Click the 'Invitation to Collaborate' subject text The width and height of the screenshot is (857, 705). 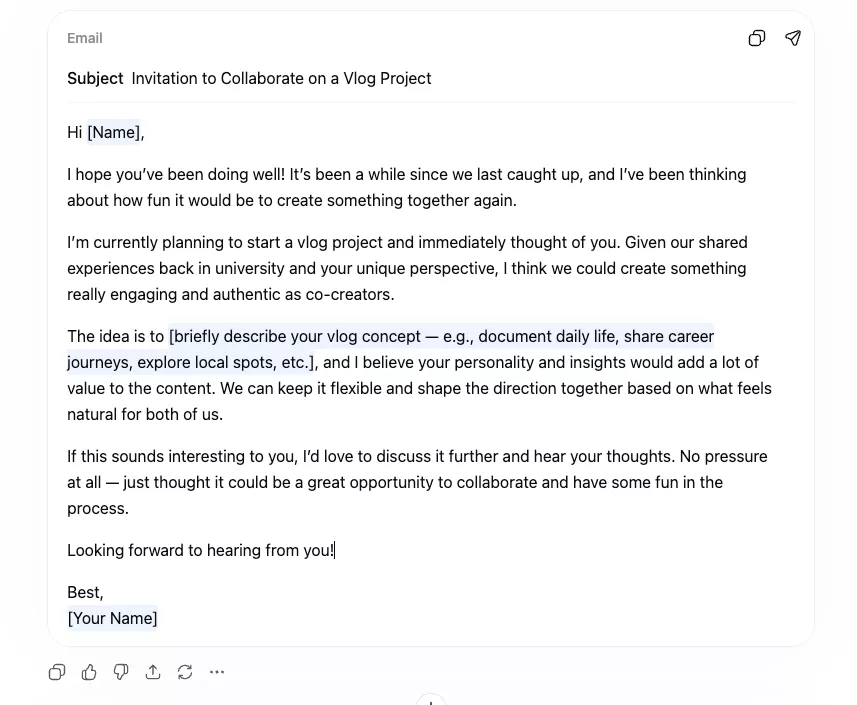(x=280, y=78)
